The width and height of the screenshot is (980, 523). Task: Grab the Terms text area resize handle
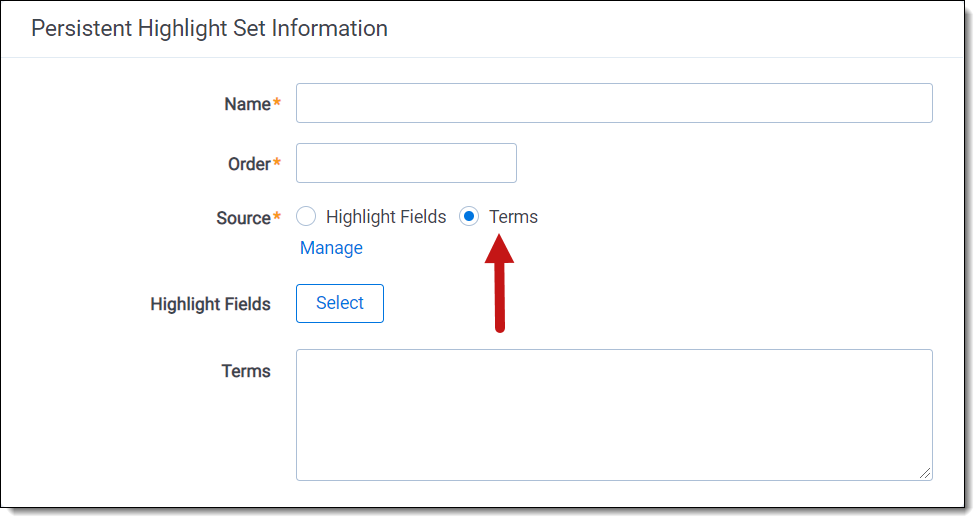click(x=925, y=473)
